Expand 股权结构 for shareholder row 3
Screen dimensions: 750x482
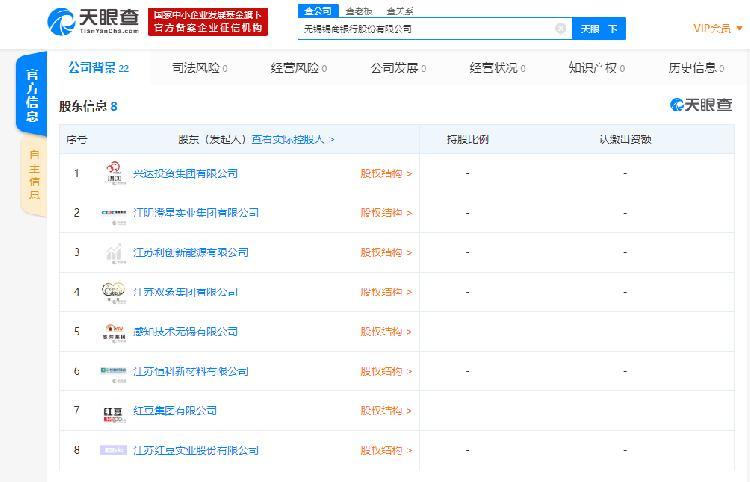tap(386, 252)
